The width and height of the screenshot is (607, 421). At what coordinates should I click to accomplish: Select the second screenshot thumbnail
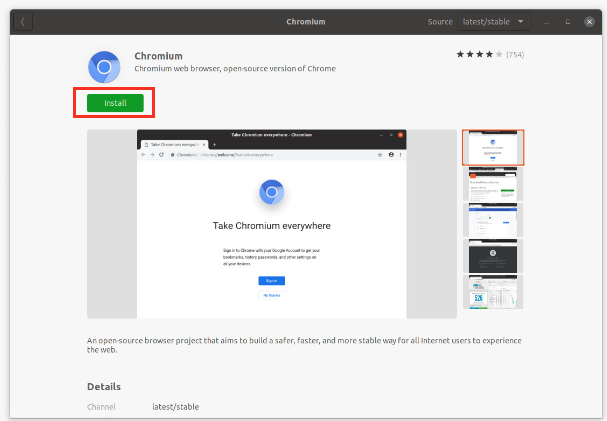tap(493, 183)
